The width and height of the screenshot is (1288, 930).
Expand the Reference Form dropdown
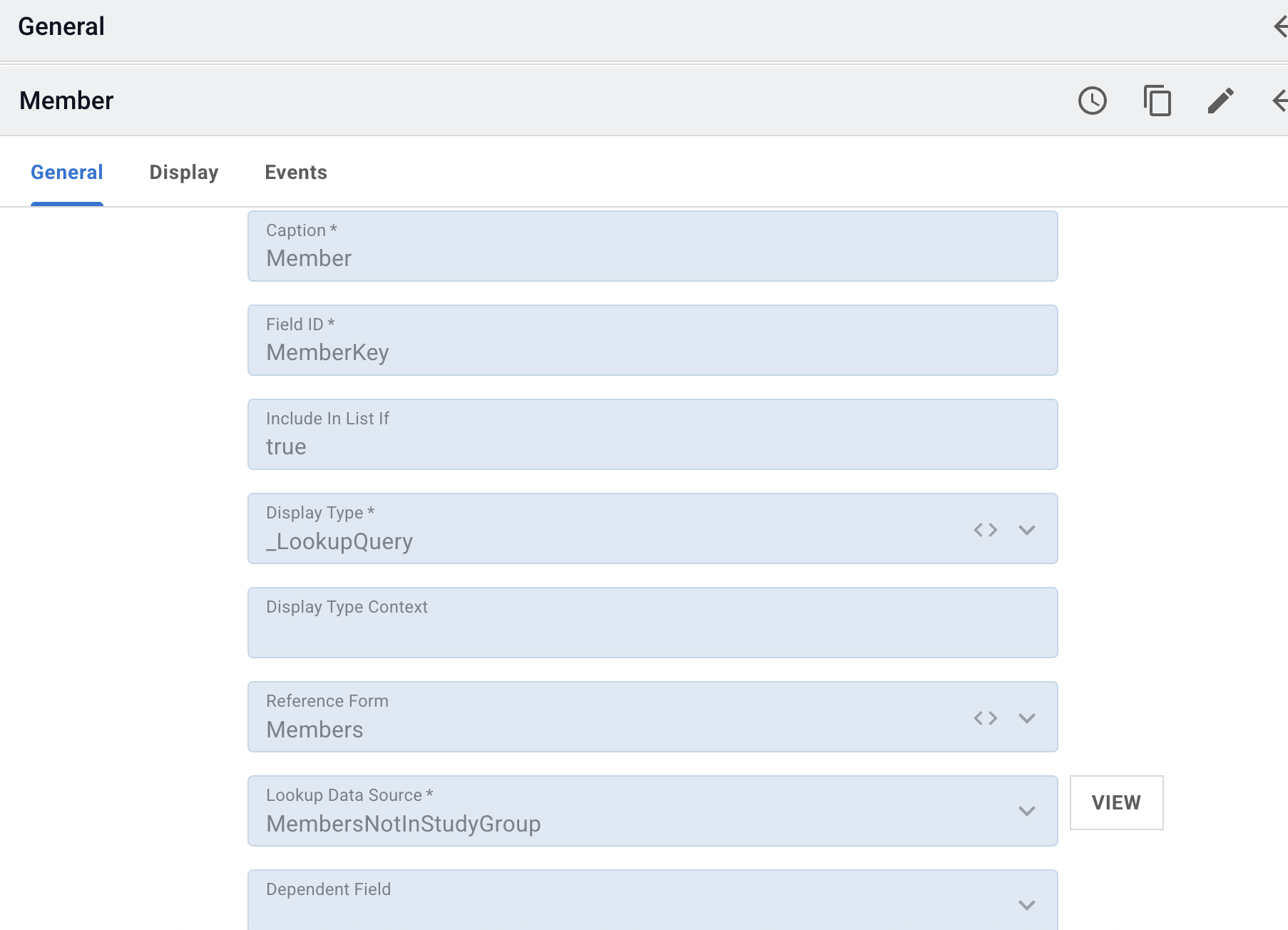pos(1026,718)
